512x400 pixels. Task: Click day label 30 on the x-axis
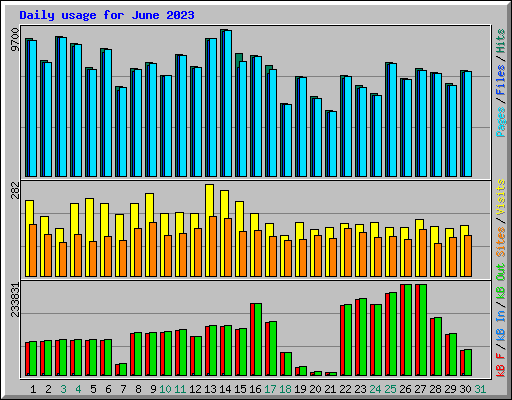coord(465,389)
